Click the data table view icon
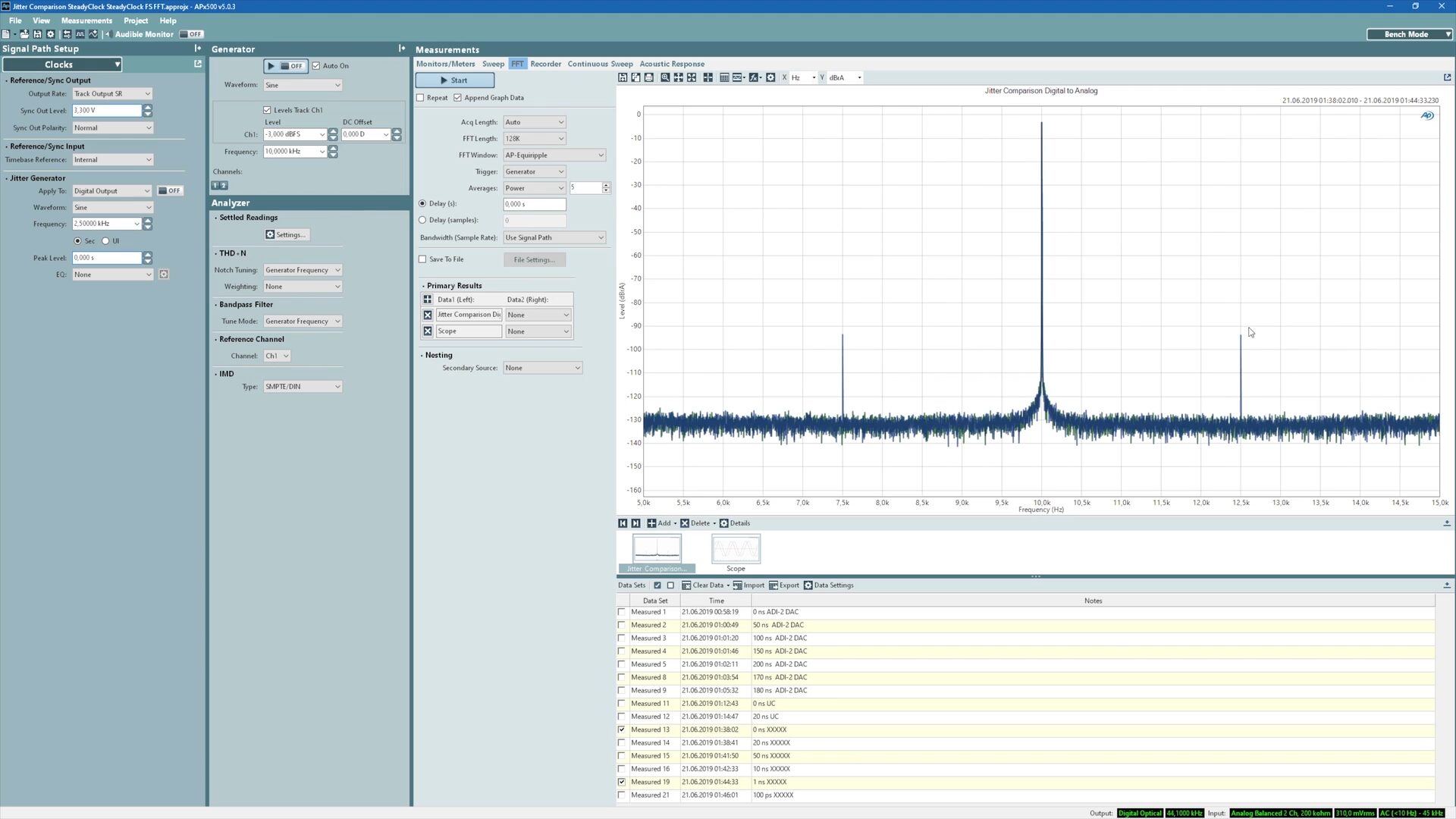 click(x=724, y=77)
